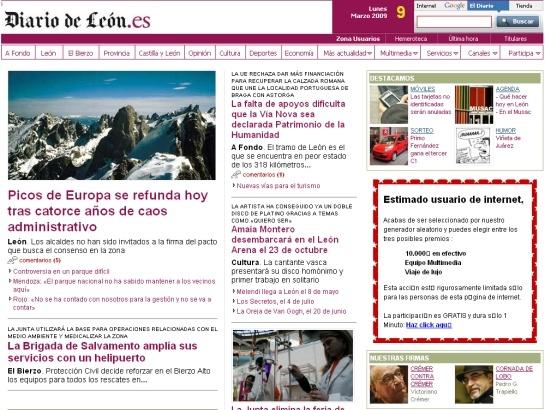Open the Castilla y León section
This screenshot has height=410, width=545.
(x=160, y=53)
